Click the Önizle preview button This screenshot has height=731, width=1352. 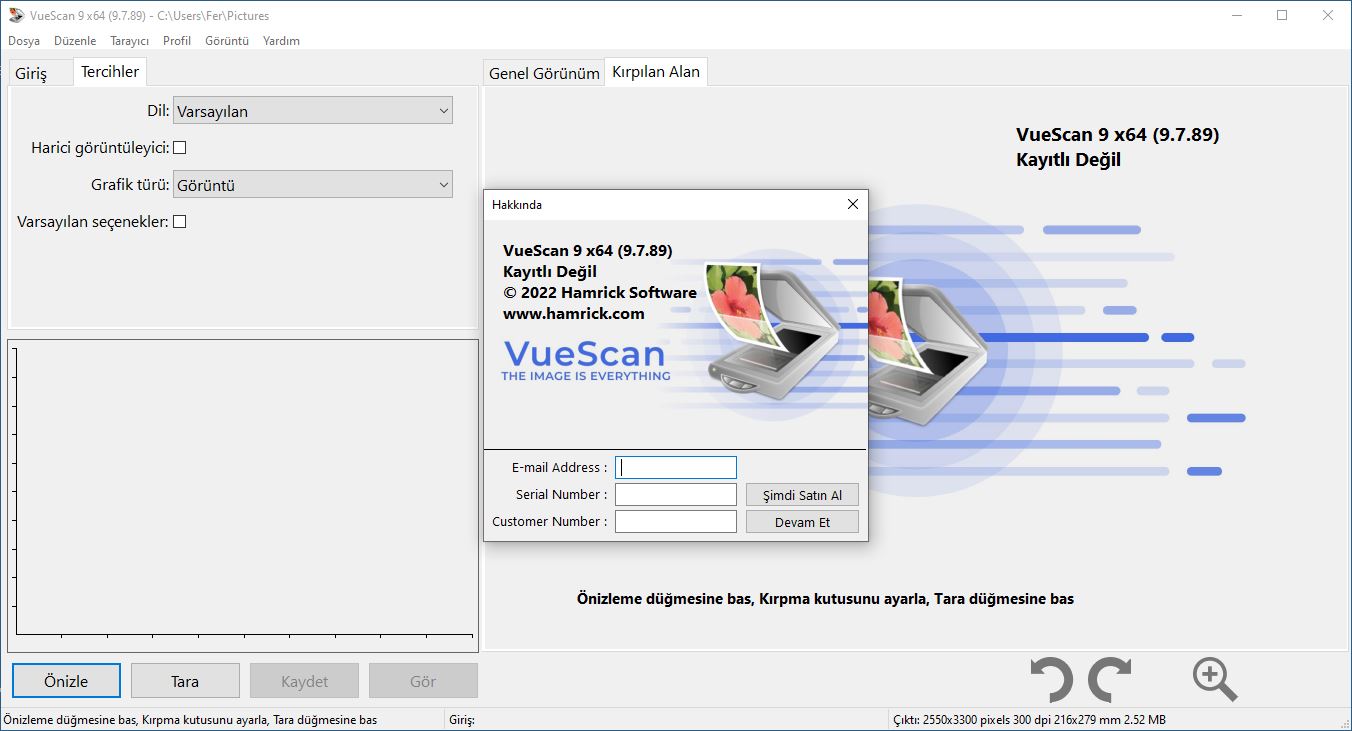66,681
